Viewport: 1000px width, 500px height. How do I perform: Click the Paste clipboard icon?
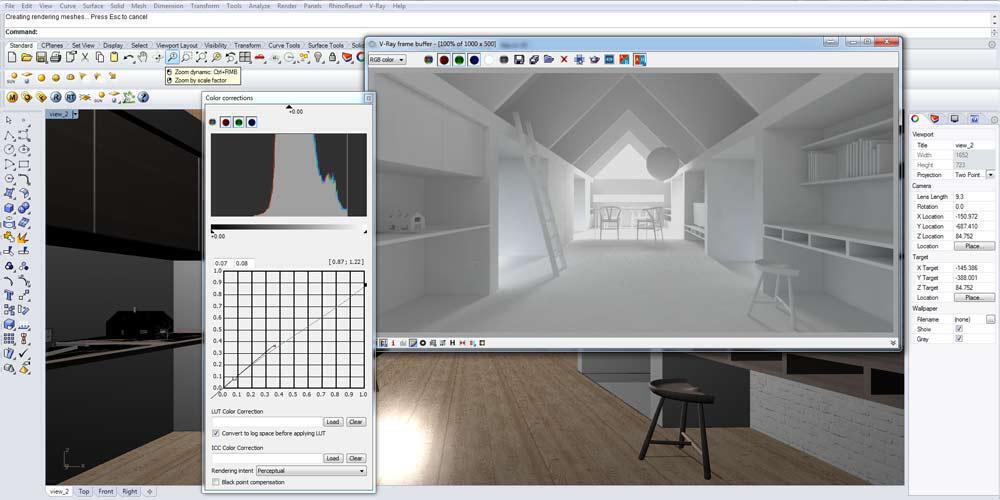tap(114, 57)
